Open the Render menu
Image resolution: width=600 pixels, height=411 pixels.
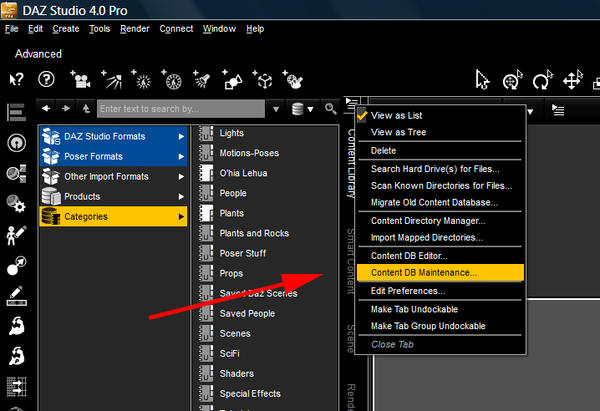(x=135, y=29)
